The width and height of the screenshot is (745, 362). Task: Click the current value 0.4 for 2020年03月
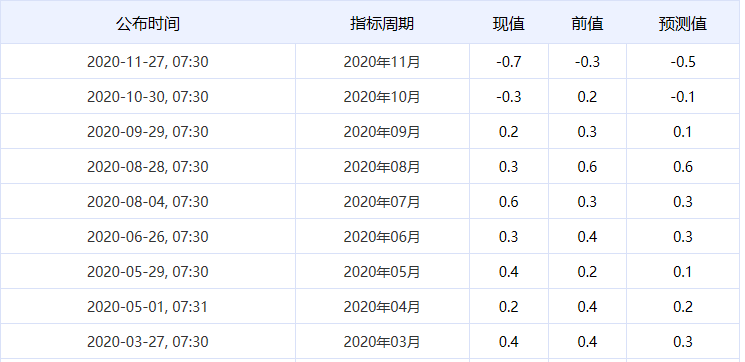508,342
